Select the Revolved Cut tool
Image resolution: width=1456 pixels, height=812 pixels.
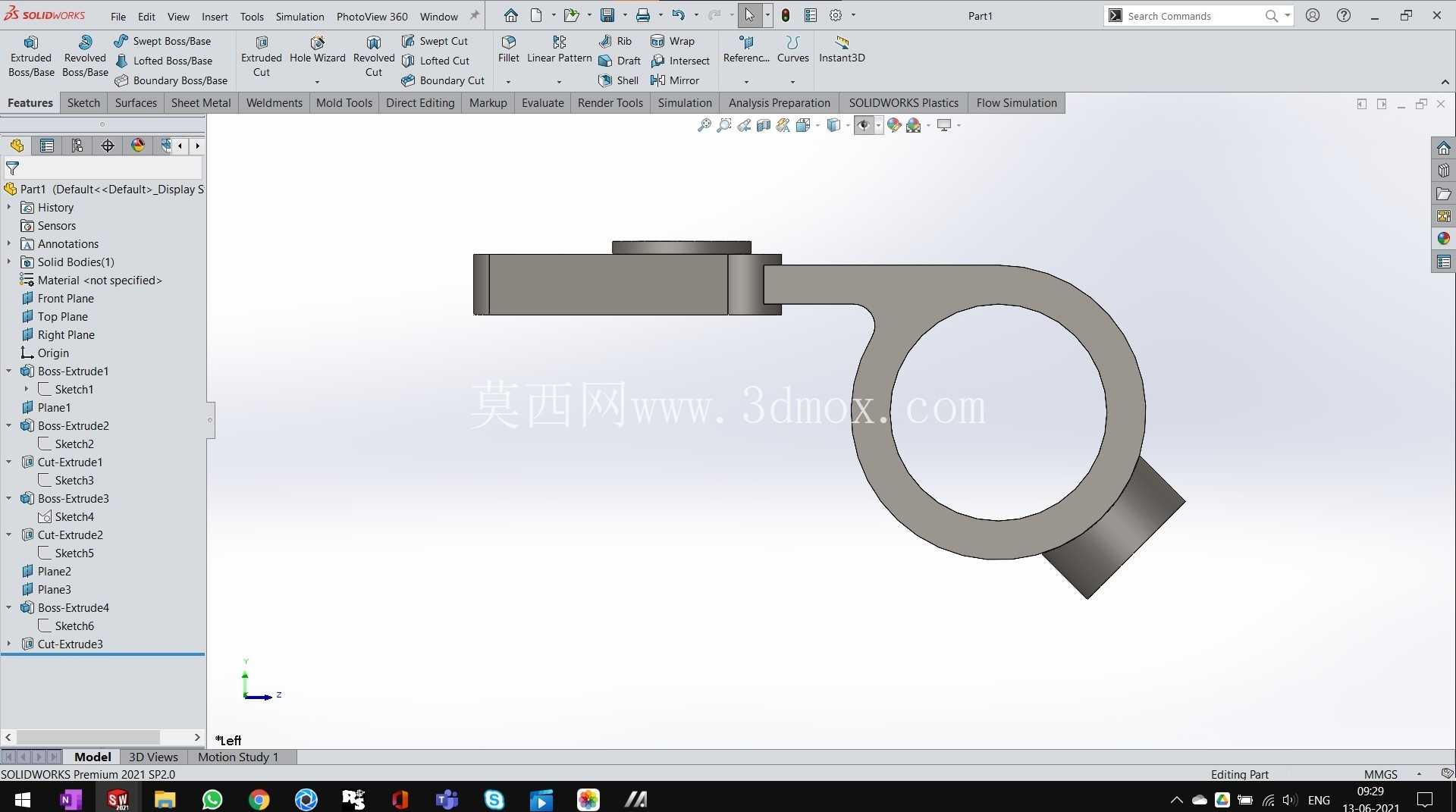coord(374,56)
